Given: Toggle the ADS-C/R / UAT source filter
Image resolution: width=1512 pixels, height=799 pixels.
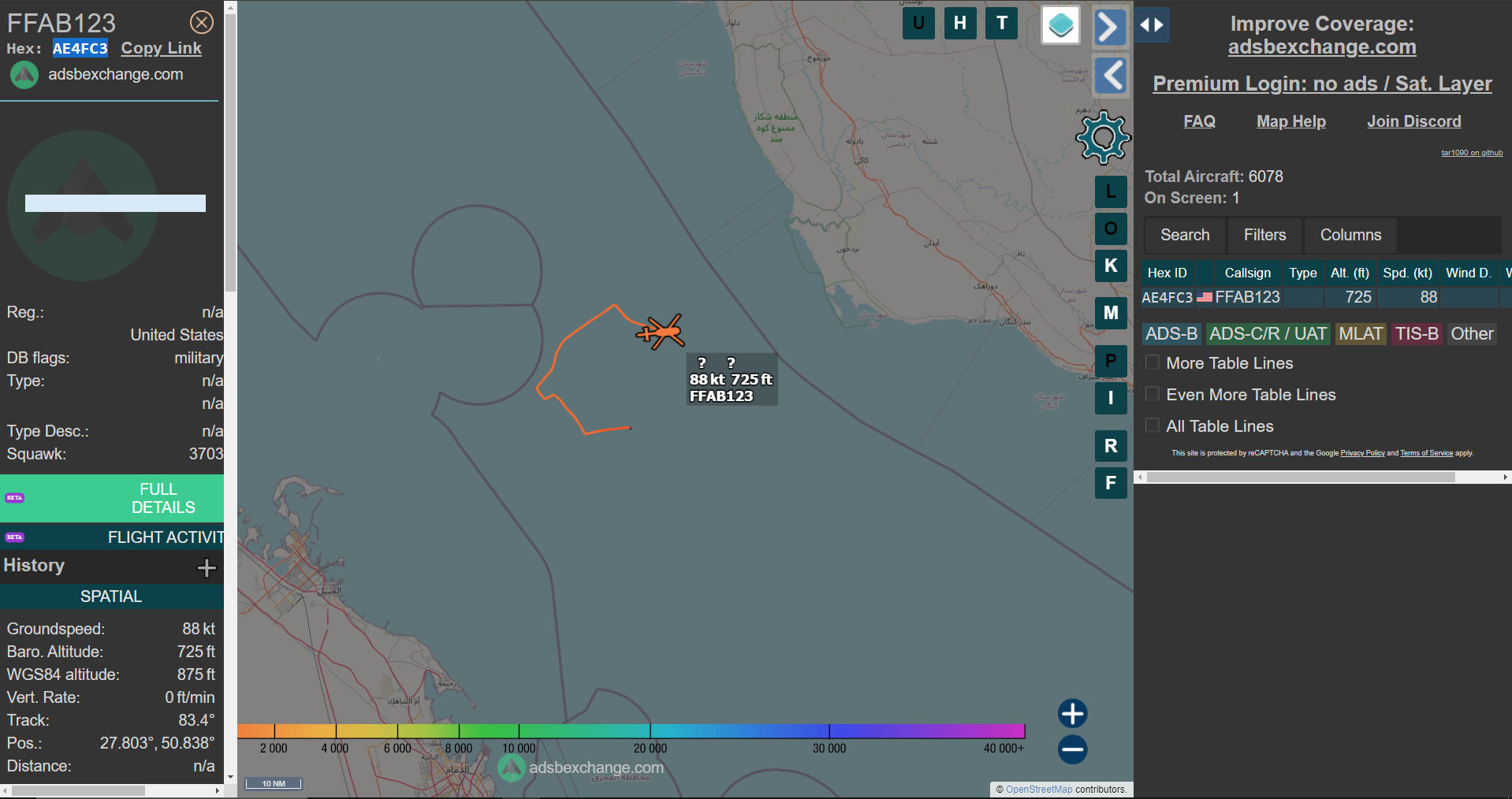Looking at the screenshot, I should (x=1268, y=334).
